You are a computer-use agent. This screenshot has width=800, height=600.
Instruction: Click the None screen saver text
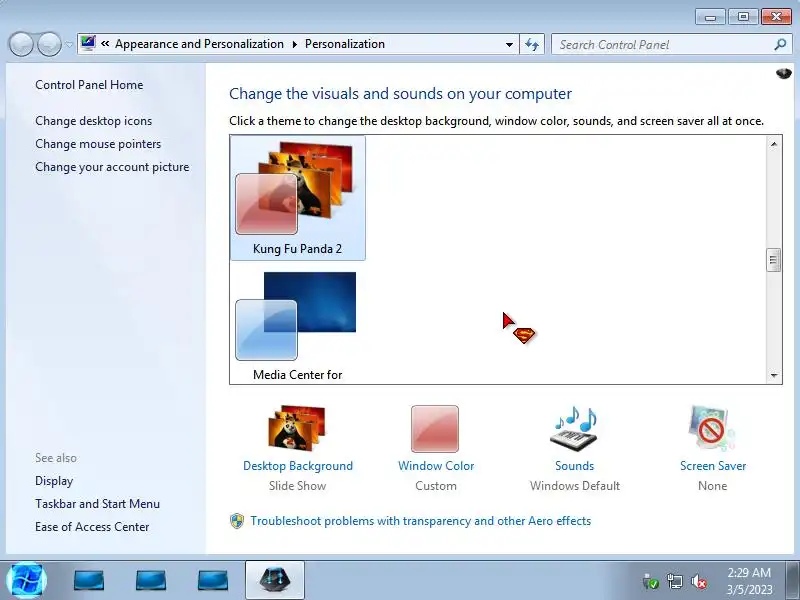712,486
